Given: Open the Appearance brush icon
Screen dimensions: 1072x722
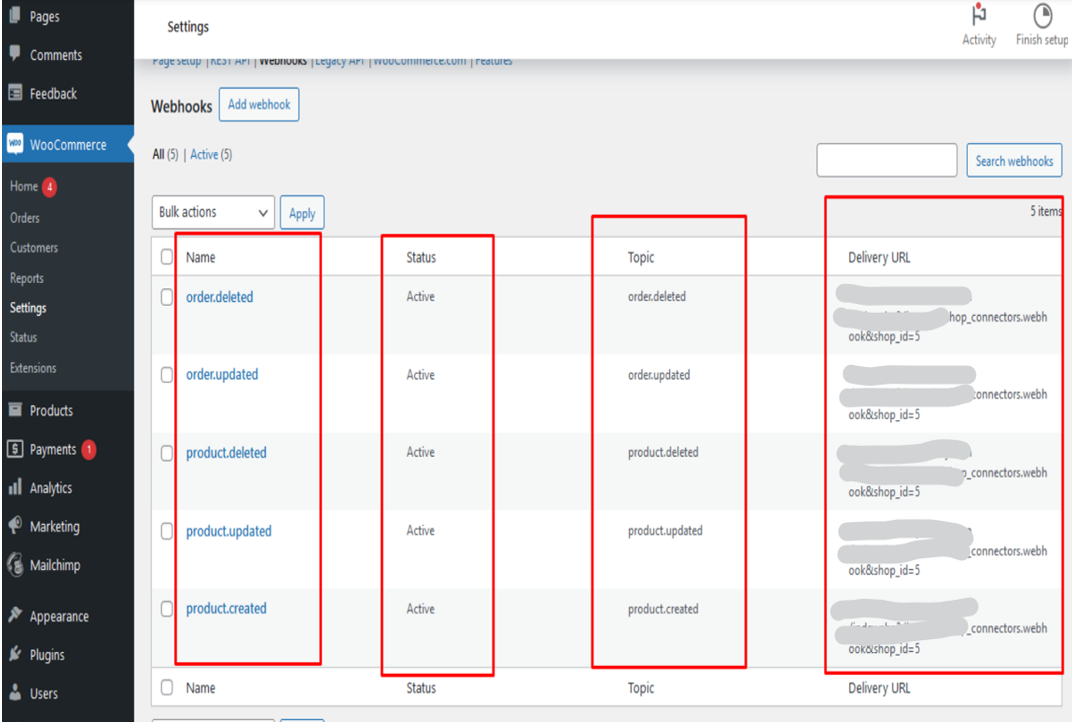Looking at the screenshot, I should click(14, 616).
